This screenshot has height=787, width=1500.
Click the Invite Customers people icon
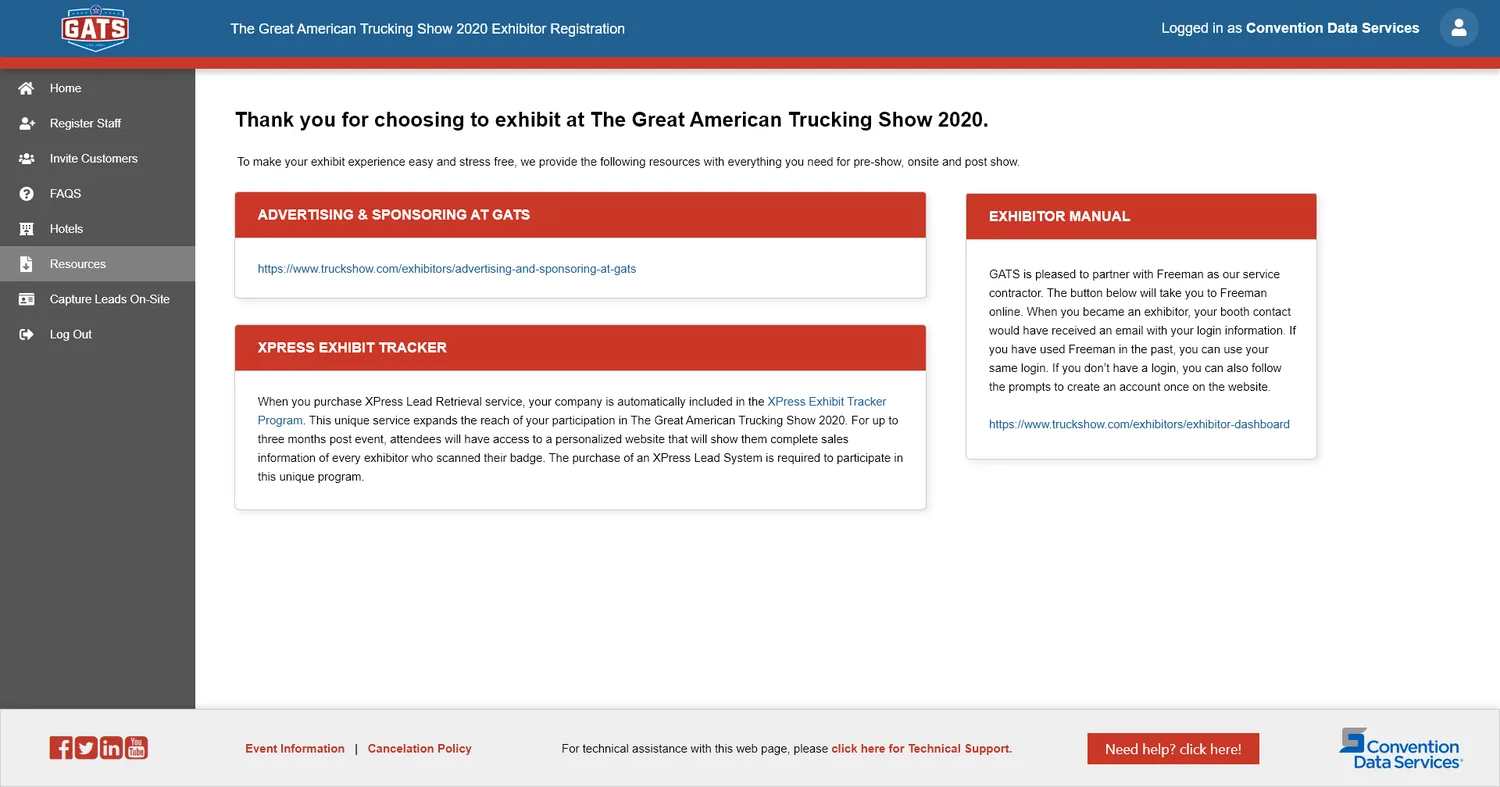[x=27, y=158]
